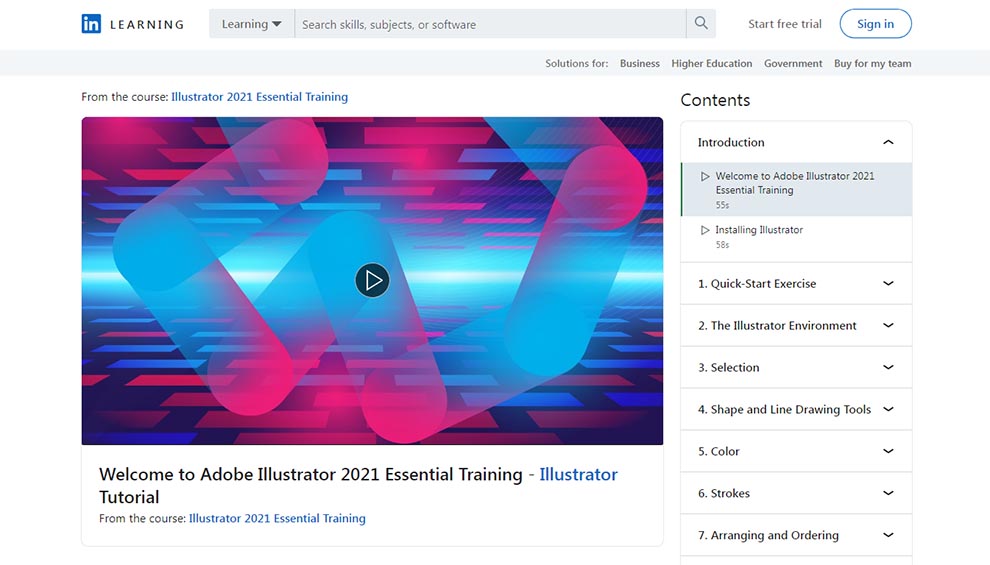
Task: Click the LinkedIn logo icon
Action: pyautogui.click(x=91, y=24)
